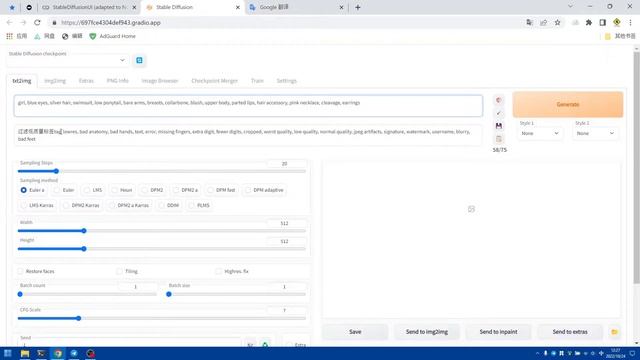Open the Train tab

[x=257, y=81]
